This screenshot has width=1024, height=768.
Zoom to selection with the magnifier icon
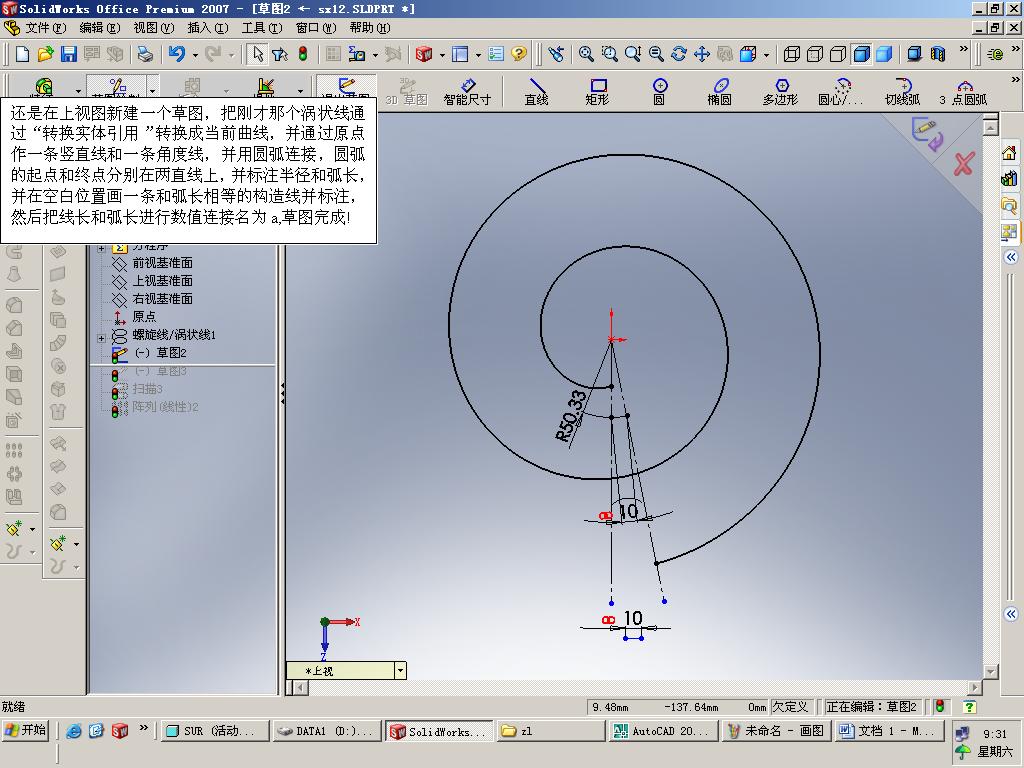pos(656,54)
